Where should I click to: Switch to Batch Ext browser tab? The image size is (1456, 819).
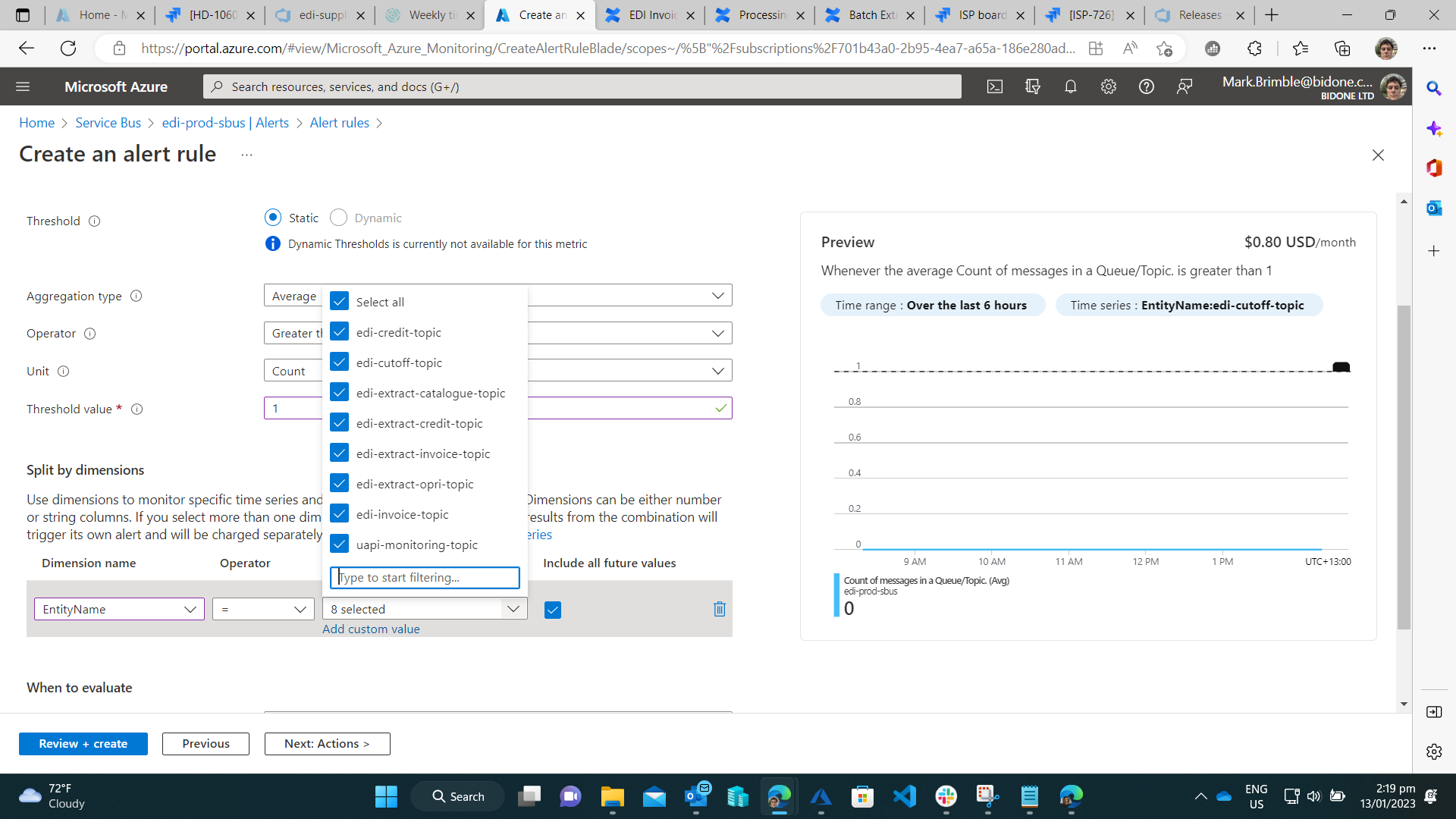[x=869, y=15]
